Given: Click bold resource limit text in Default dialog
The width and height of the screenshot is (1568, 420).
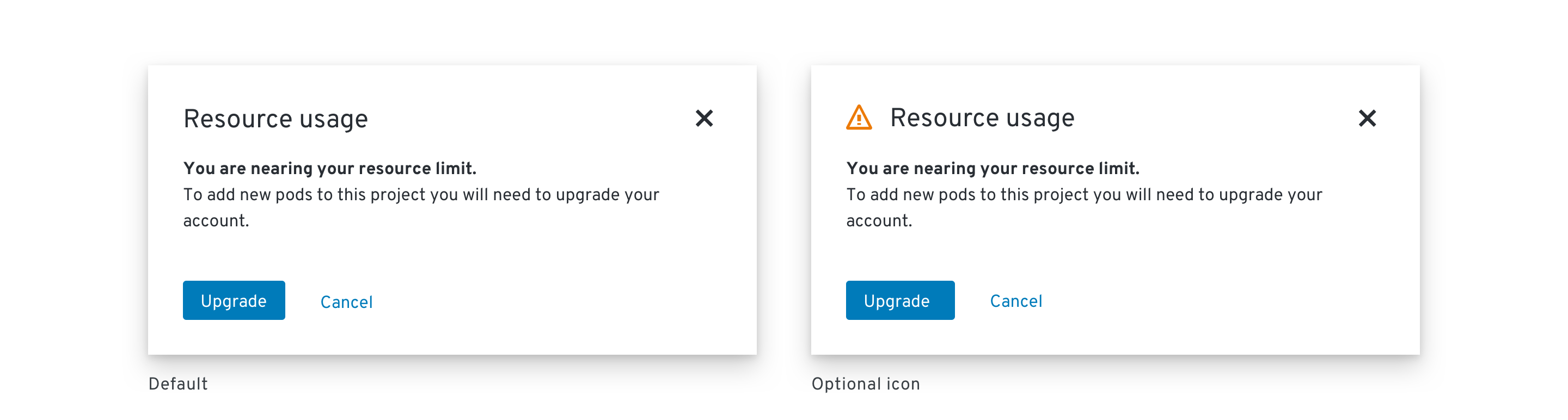Looking at the screenshot, I should tap(330, 168).
